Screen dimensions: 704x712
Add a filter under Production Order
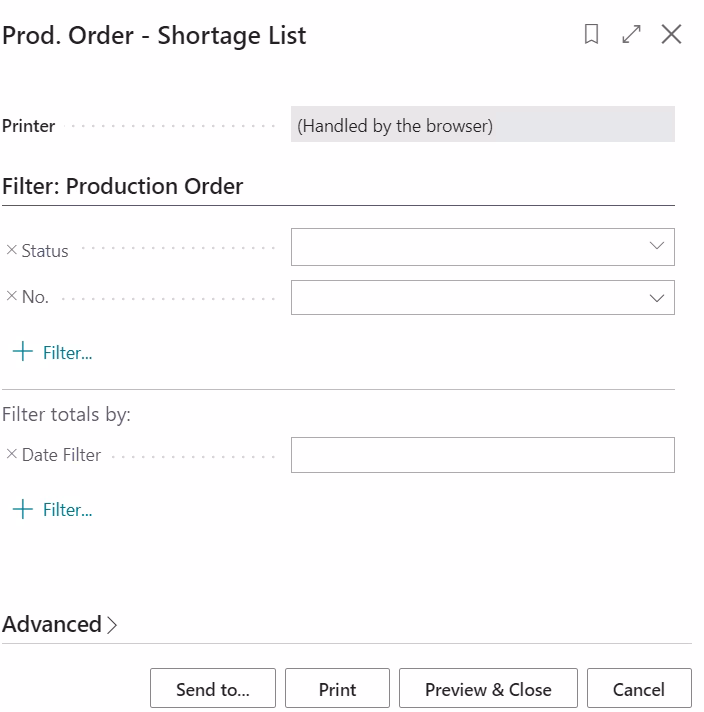click(53, 352)
